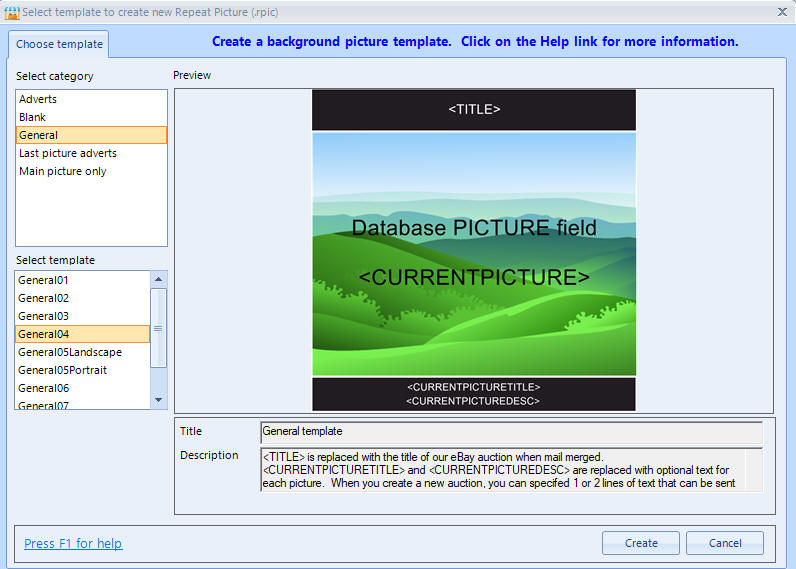Image resolution: width=796 pixels, height=569 pixels.
Task: Choose the General01 template
Action: click(83, 280)
